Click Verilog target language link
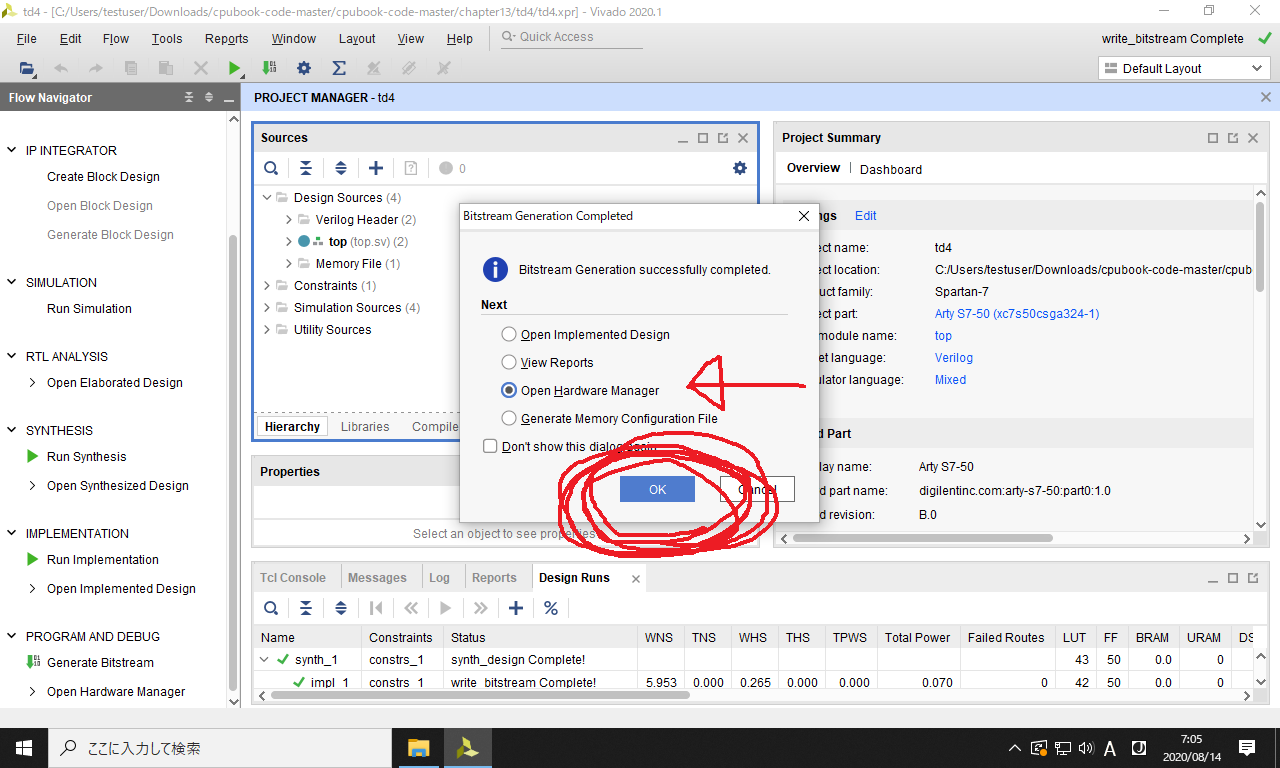Image resolution: width=1280 pixels, height=768 pixels. tap(953, 358)
